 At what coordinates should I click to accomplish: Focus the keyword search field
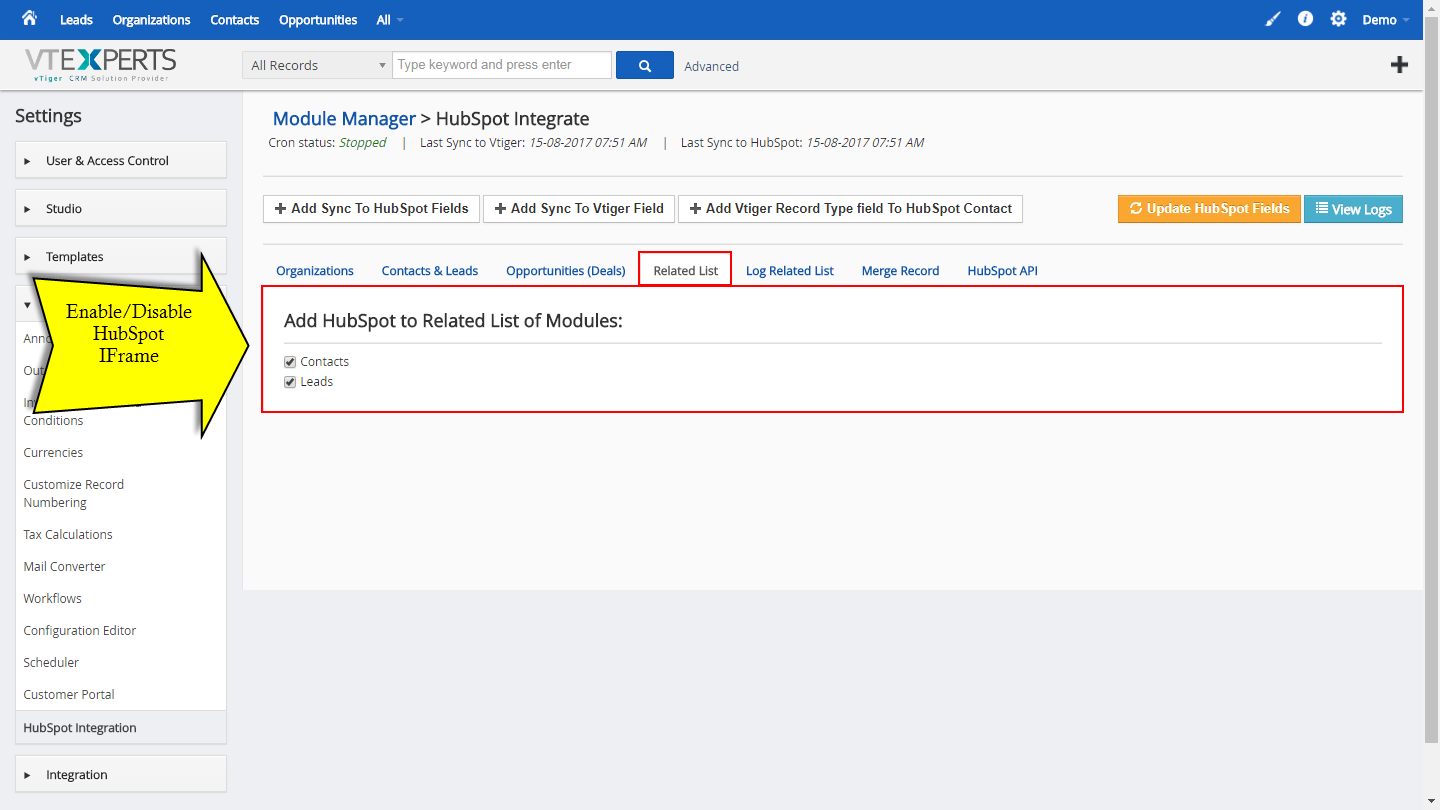click(x=502, y=65)
